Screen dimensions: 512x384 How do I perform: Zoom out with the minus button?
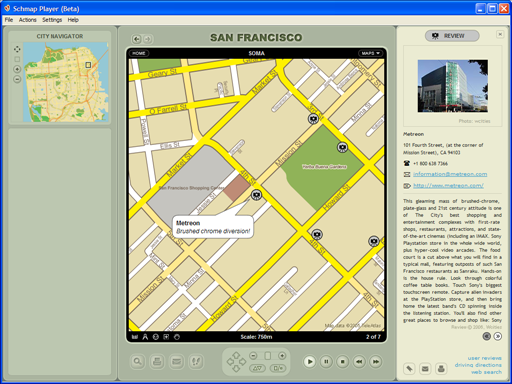point(253,356)
